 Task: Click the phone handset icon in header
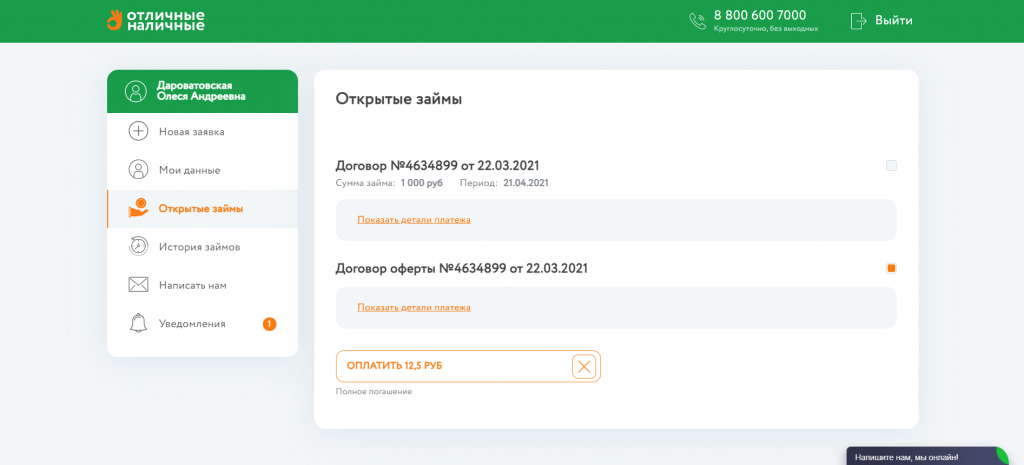697,21
